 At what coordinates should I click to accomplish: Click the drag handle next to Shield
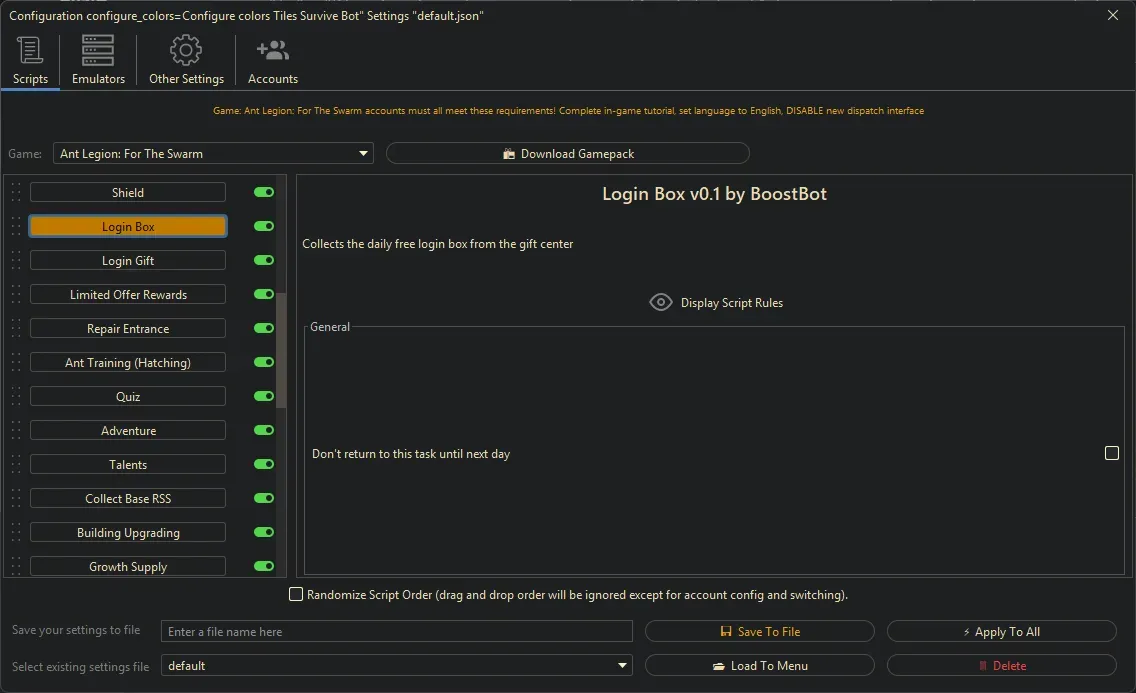[x=16, y=192]
